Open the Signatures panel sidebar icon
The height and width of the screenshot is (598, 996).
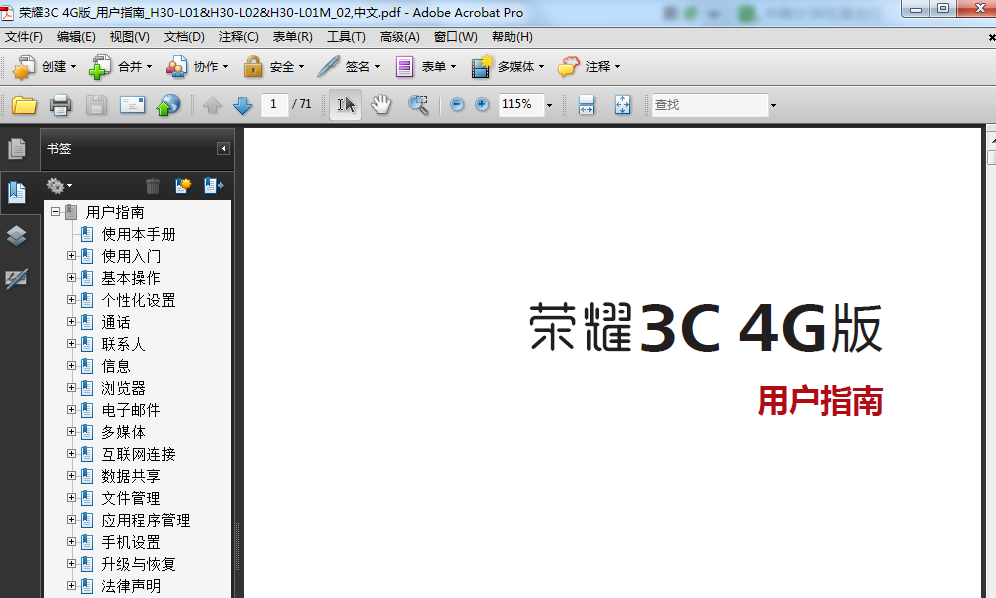click(x=17, y=278)
